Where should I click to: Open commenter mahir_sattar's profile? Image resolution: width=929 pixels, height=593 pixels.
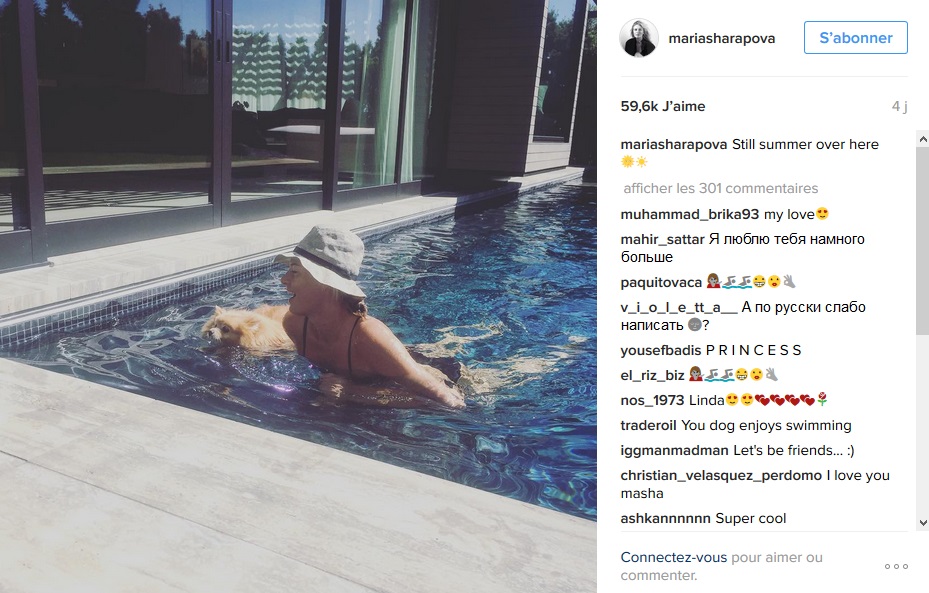click(662, 239)
